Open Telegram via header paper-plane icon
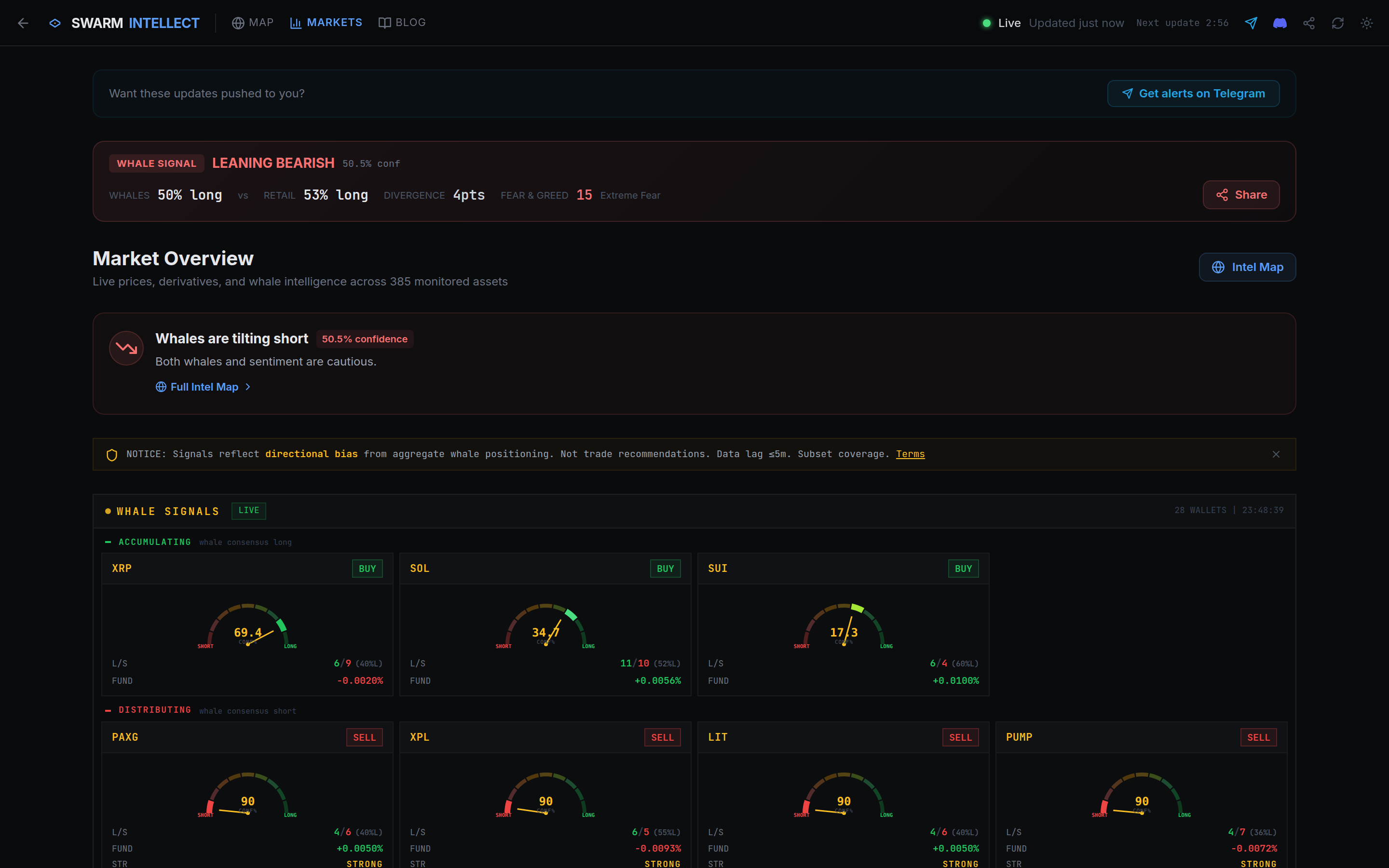This screenshot has width=1389, height=868. pyautogui.click(x=1251, y=23)
